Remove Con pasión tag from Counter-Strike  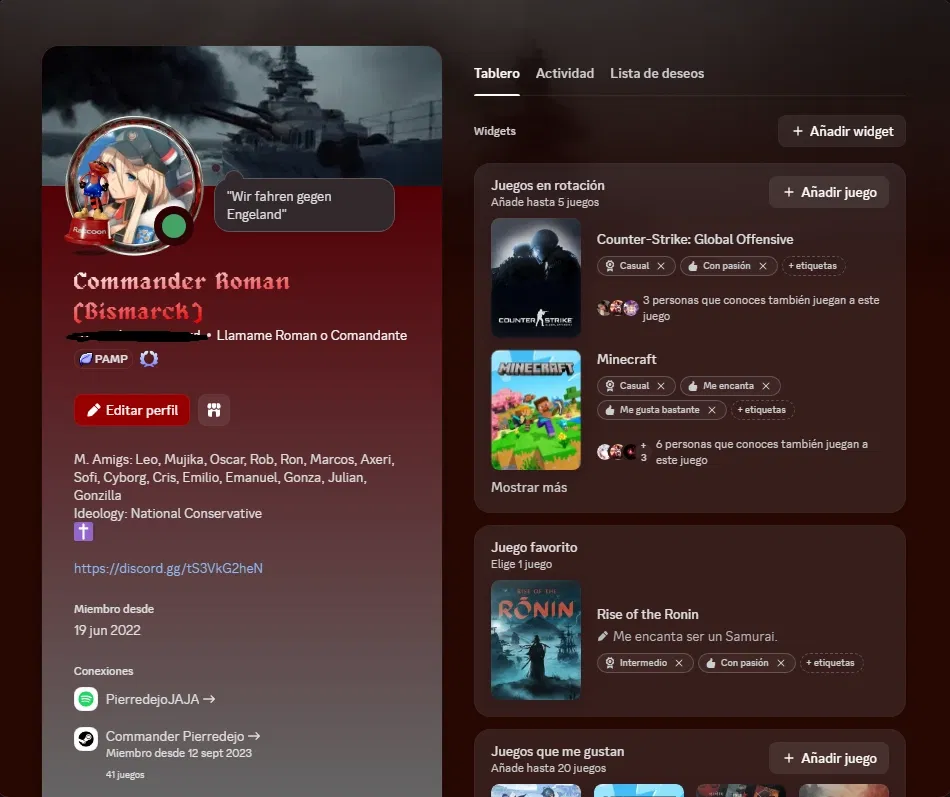pyautogui.click(x=763, y=266)
